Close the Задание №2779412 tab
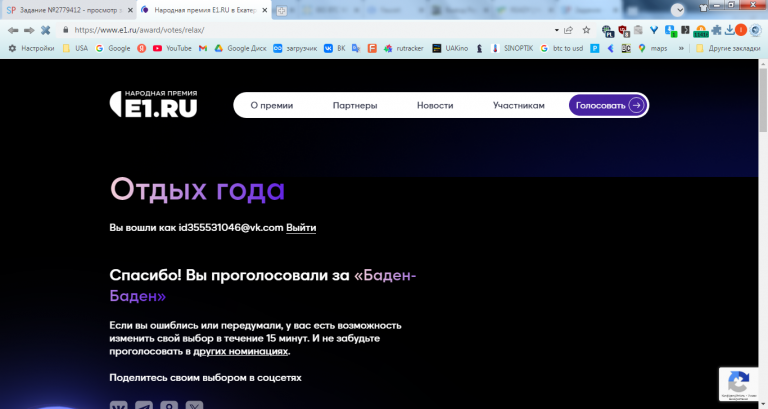 point(130,10)
